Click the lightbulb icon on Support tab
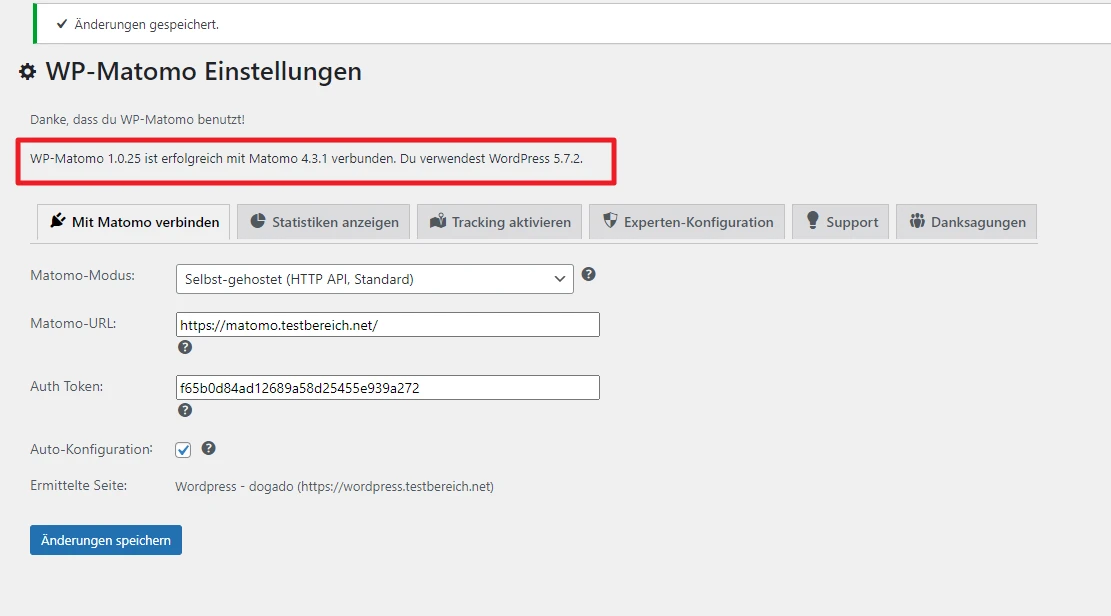Viewport: 1111px width, 616px height. (812, 221)
